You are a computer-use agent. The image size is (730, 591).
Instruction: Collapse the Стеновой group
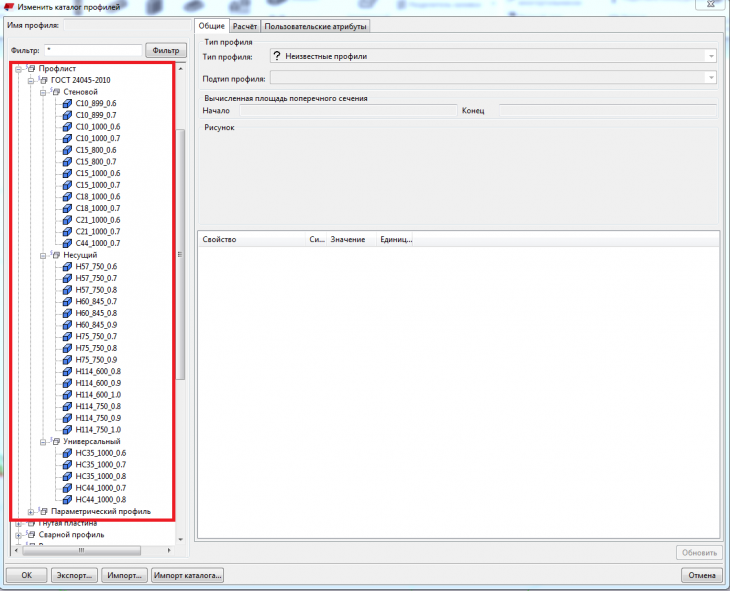tap(43, 93)
